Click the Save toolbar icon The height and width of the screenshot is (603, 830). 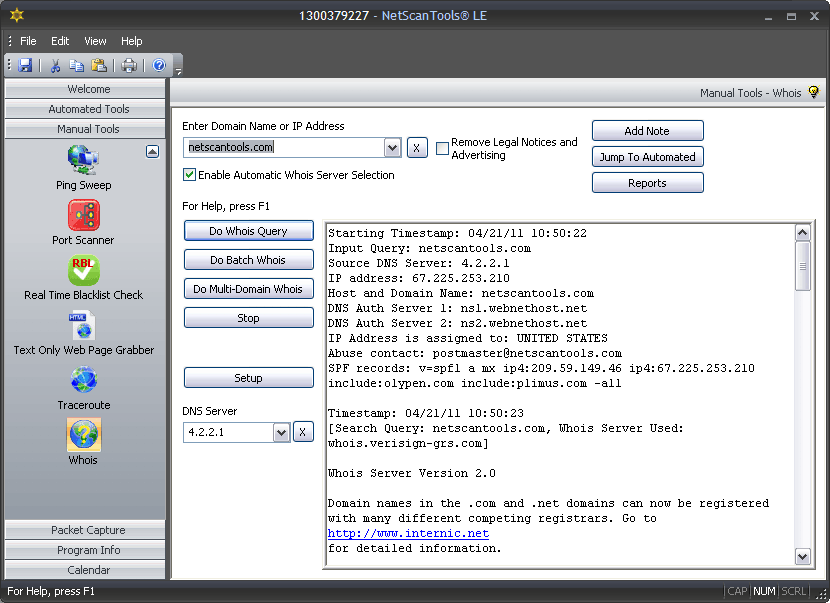click(25, 65)
